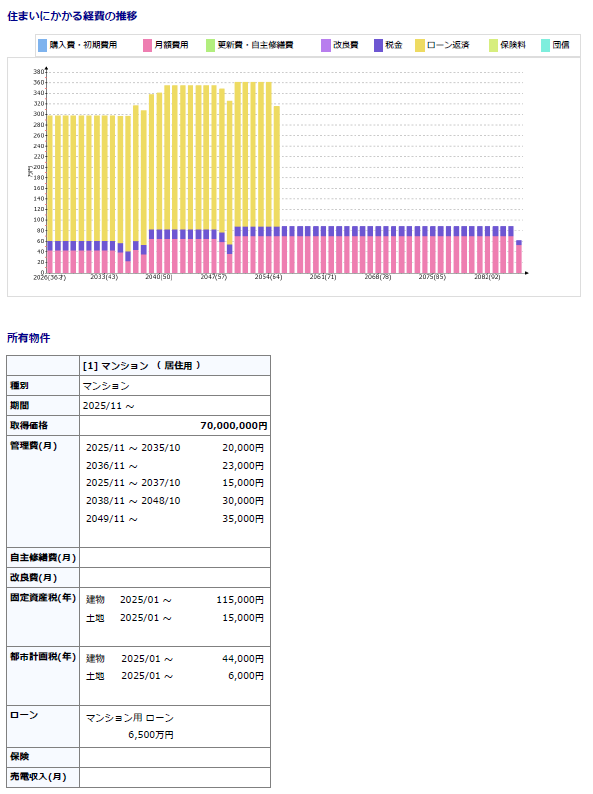Click the ローン row label
Viewport: 593px width, 794px height.
coord(24,715)
